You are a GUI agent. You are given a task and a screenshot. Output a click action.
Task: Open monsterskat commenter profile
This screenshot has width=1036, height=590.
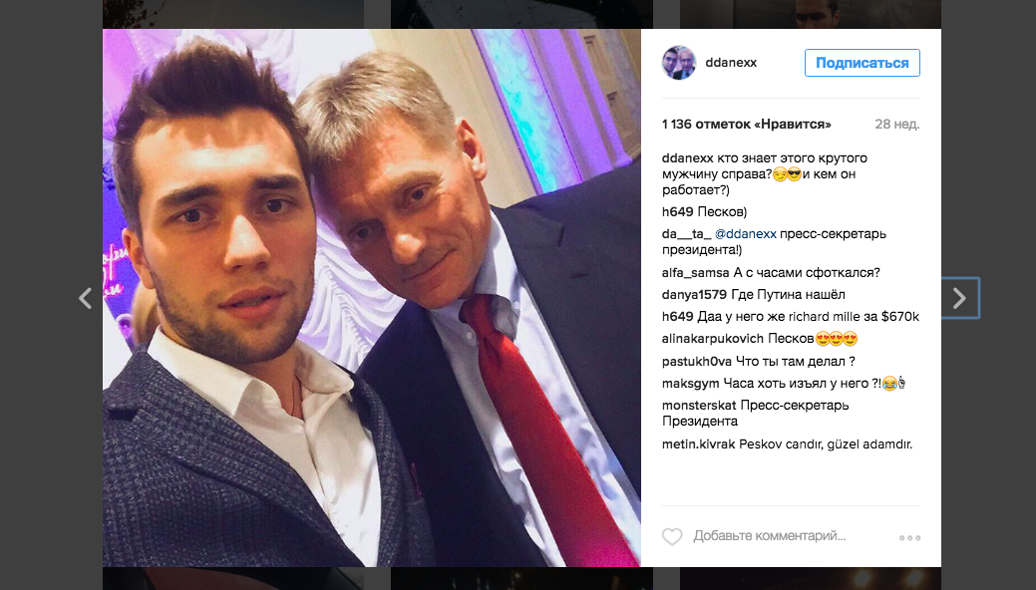click(x=699, y=406)
